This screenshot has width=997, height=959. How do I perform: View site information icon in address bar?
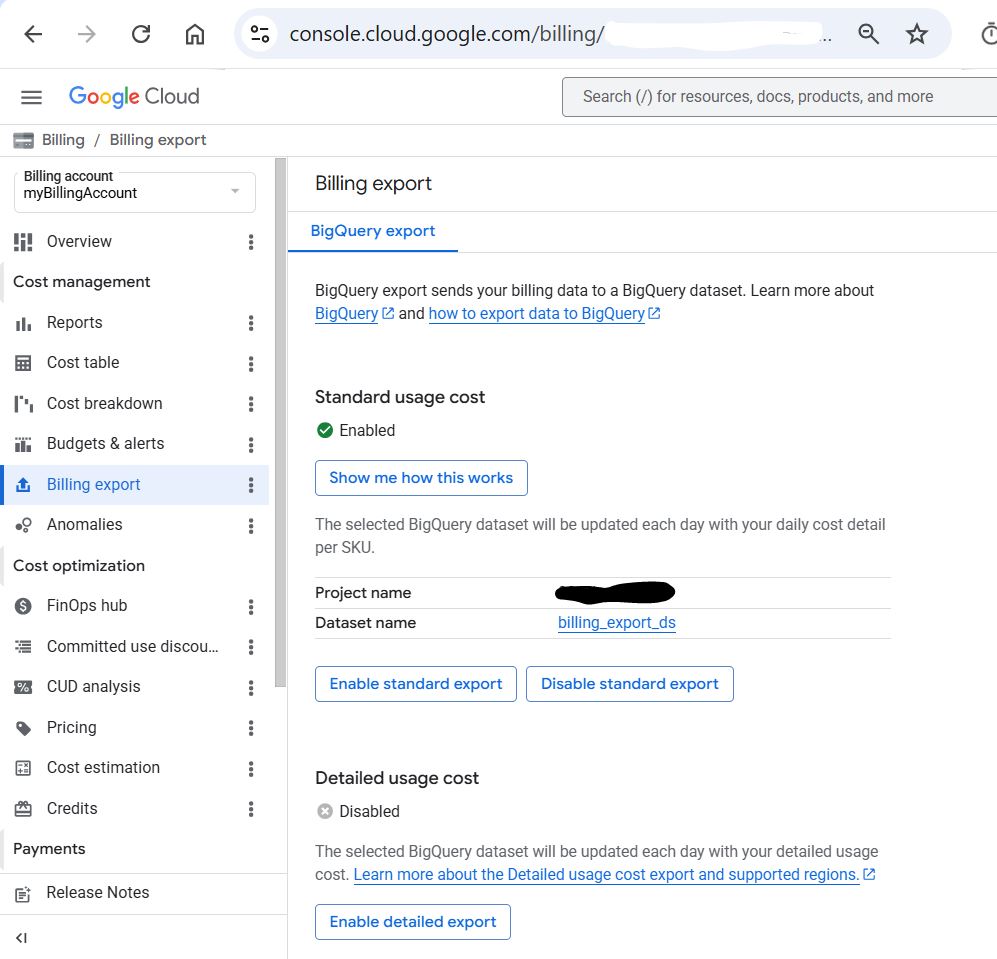click(x=260, y=34)
